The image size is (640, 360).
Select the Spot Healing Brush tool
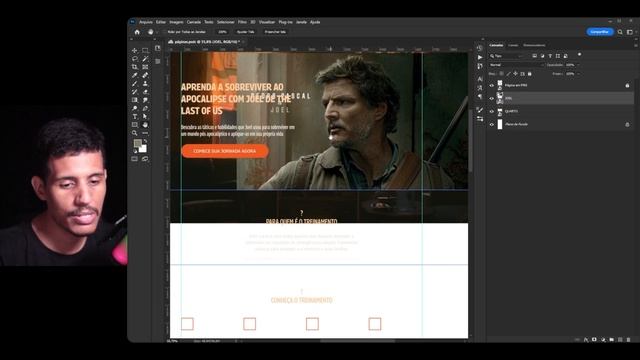145,75
